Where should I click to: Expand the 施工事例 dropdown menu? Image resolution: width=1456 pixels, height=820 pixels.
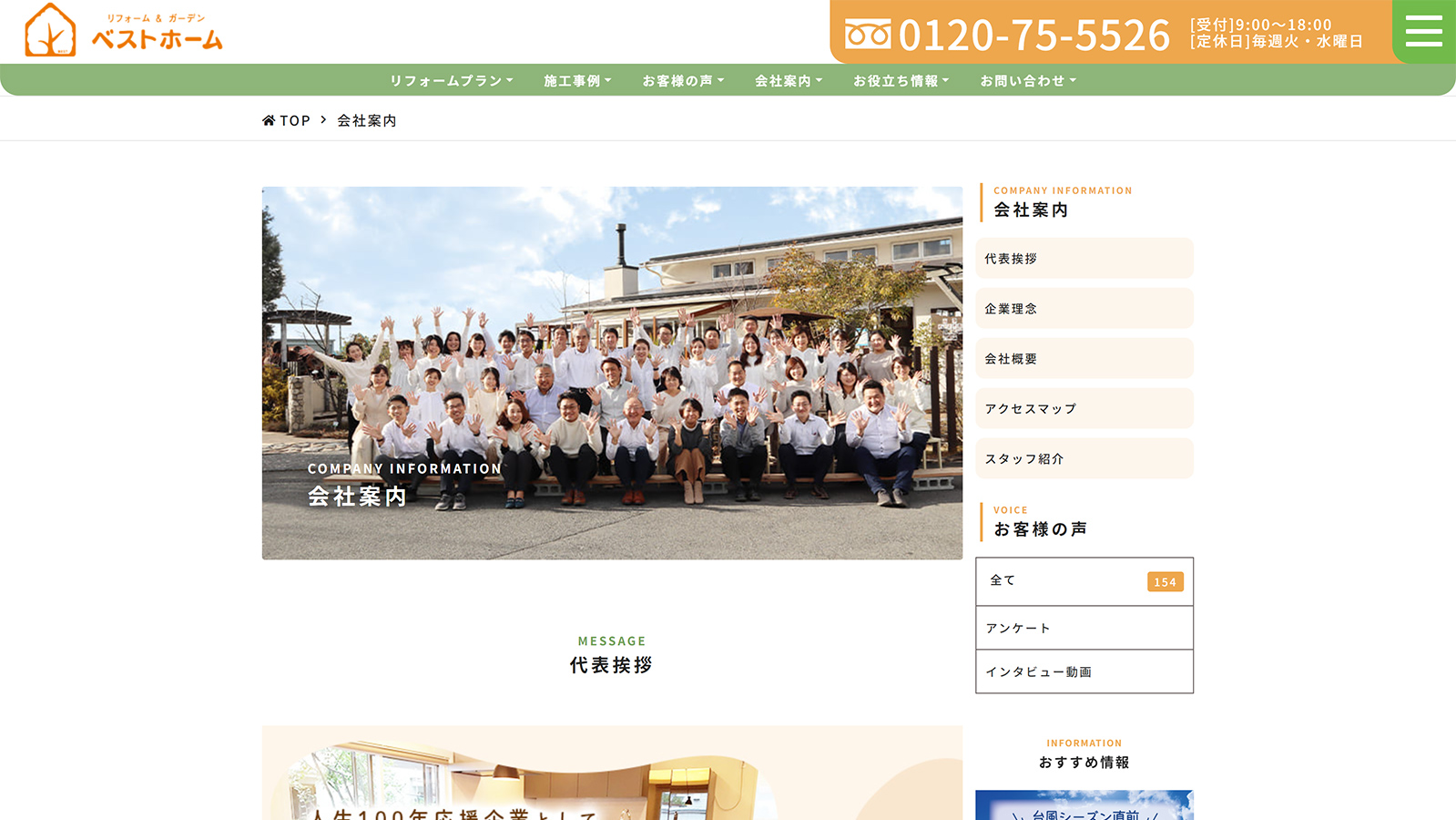tap(577, 81)
